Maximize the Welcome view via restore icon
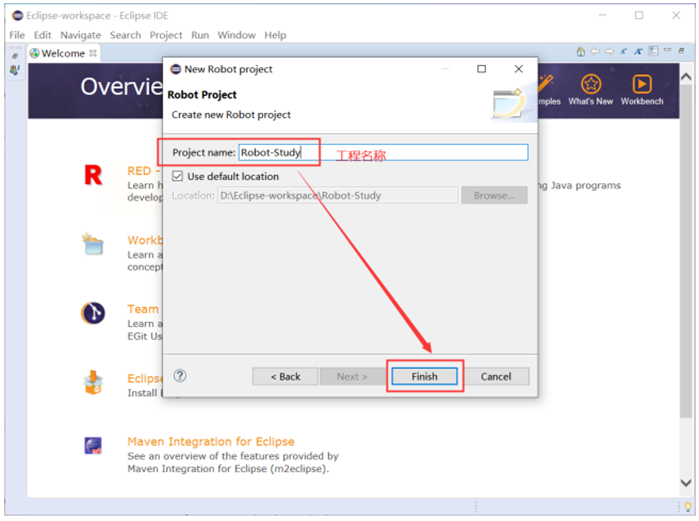Image resolution: width=699 pixels, height=521 pixels. [681, 50]
